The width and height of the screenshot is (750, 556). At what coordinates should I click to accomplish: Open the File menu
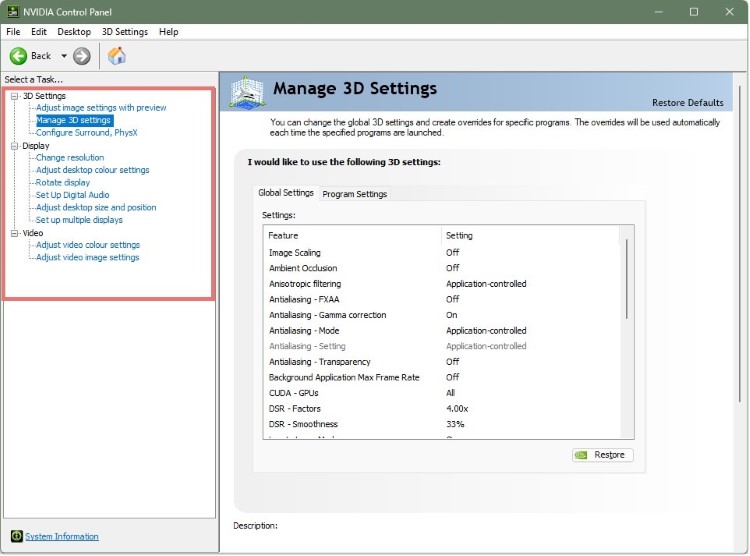[x=13, y=32]
